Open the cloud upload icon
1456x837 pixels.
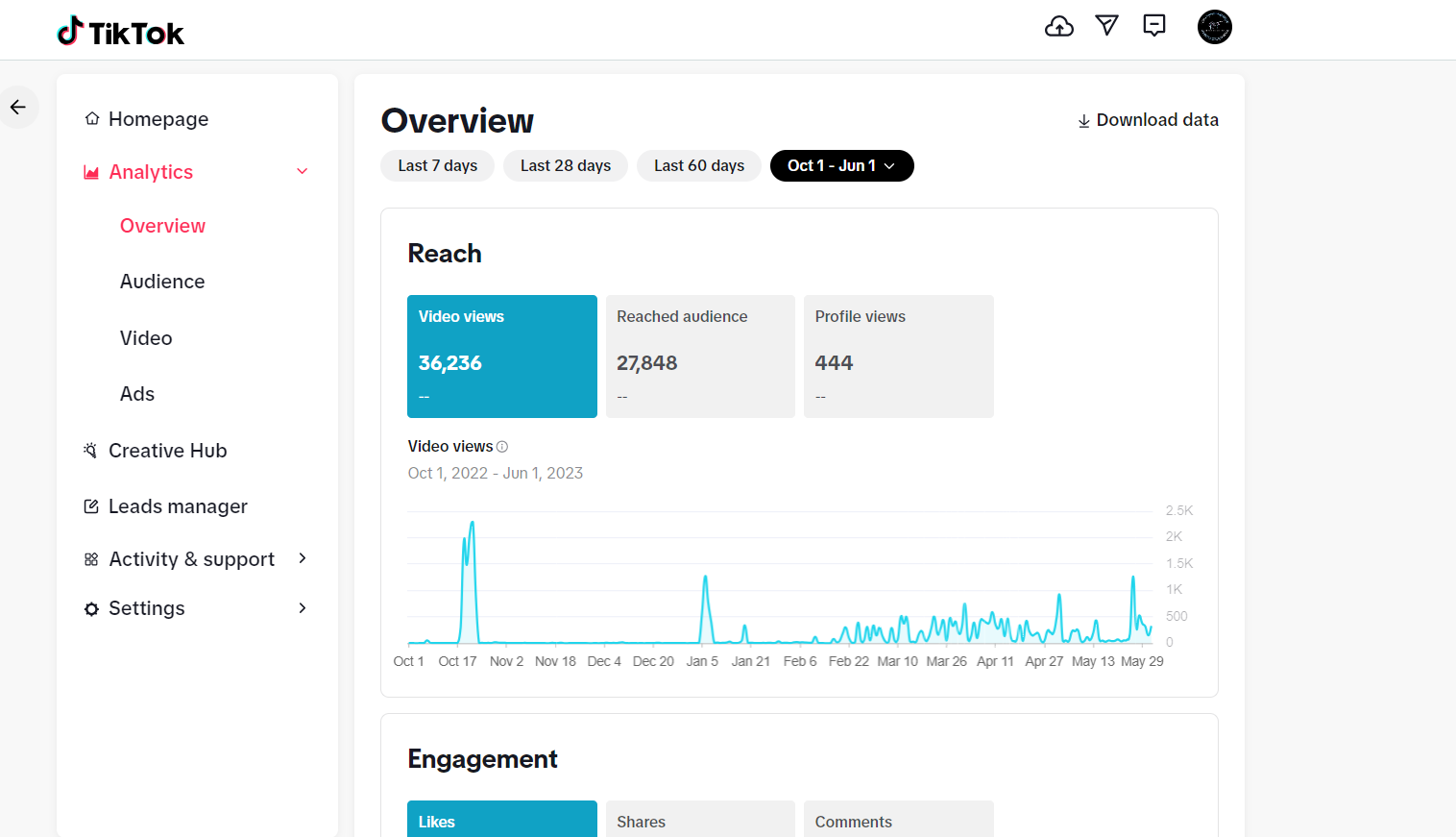[x=1059, y=26]
